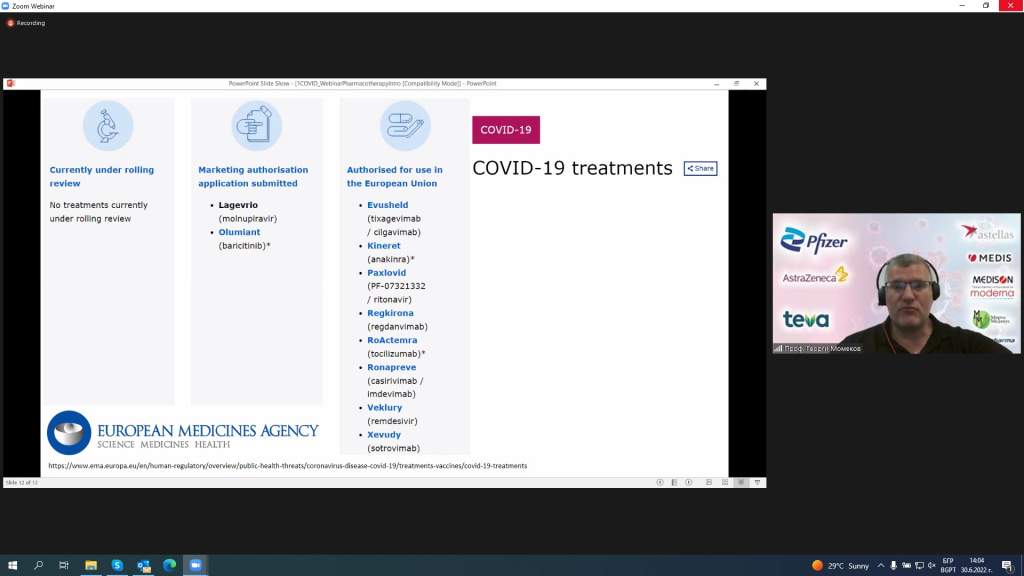Click the Slide 12 of 12 indicator
1024x576 pixels.
[22, 483]
